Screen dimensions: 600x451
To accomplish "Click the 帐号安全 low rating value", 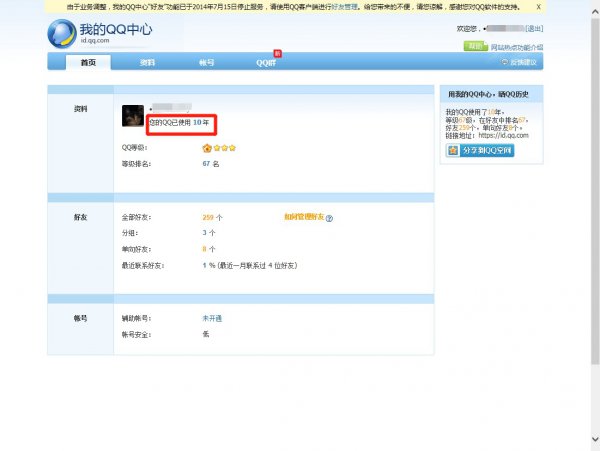I will 205,334.
